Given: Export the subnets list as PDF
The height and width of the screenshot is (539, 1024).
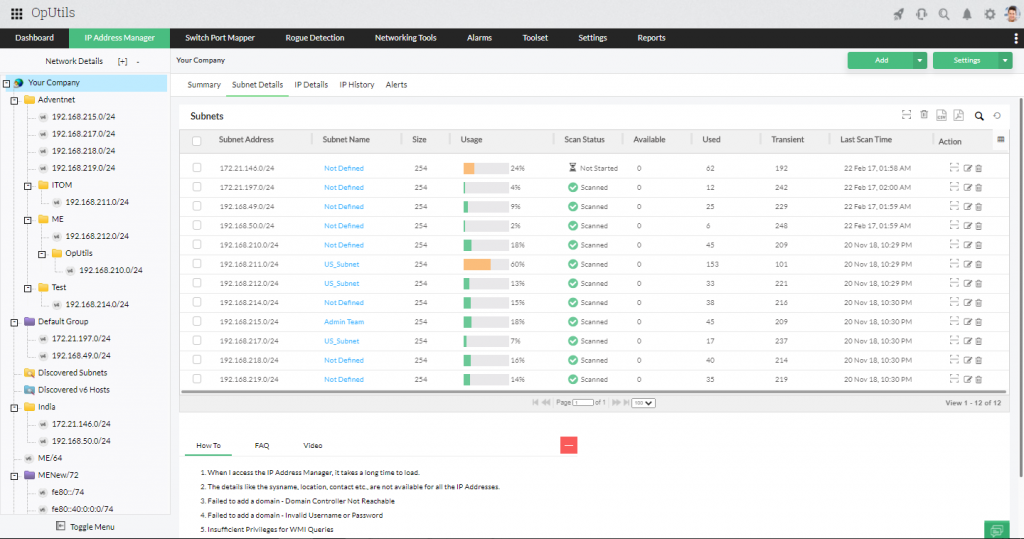Looking at the screenshot, I should click(958, 116).
